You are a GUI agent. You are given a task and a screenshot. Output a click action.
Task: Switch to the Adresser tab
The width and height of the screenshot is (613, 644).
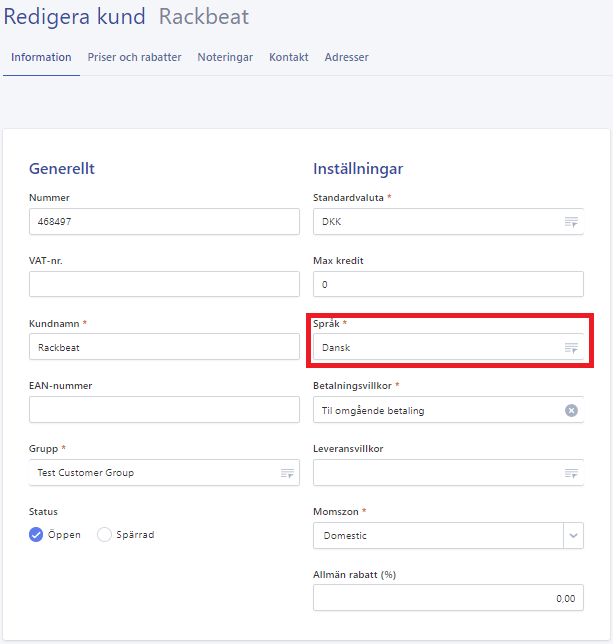(346, 57)
